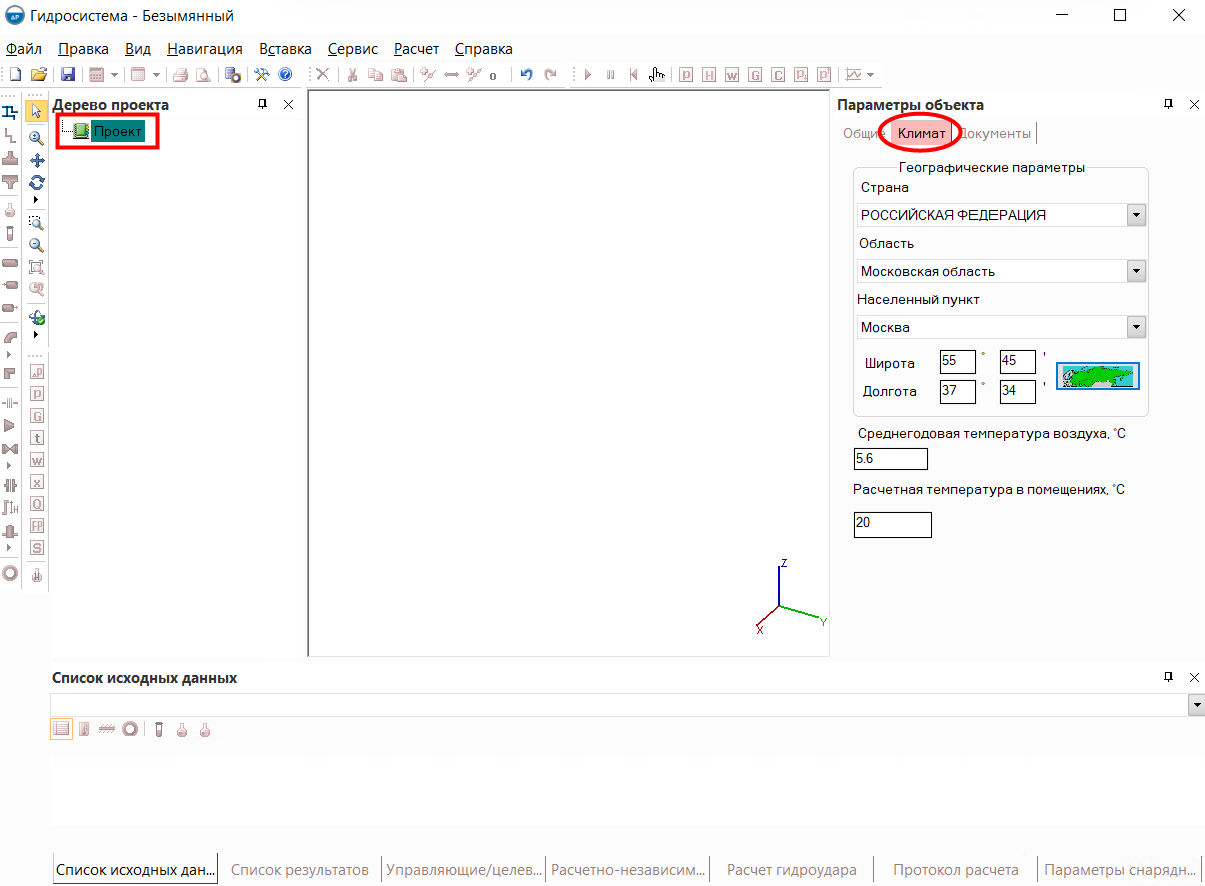Viewport: 1205px width, 886px height.
Task: Click the Среднегодовая температура воздуха input field
Action: point(890,459)
